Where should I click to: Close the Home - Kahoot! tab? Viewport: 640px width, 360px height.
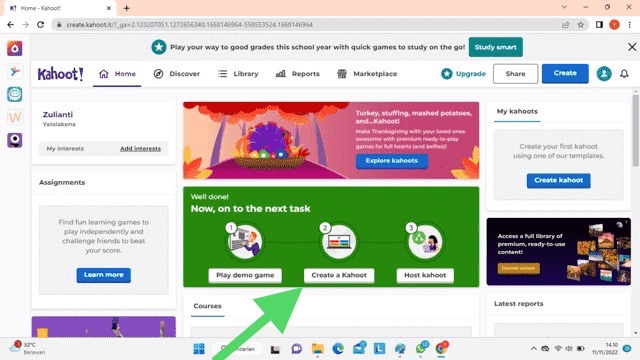coord(109,8)
